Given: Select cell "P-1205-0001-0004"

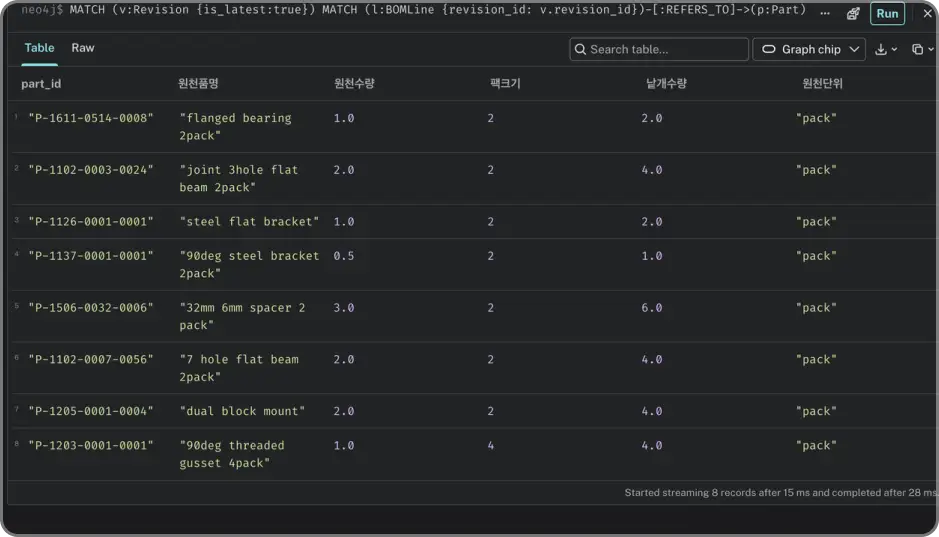Looking at the screenshot, I should pos(91,411).
